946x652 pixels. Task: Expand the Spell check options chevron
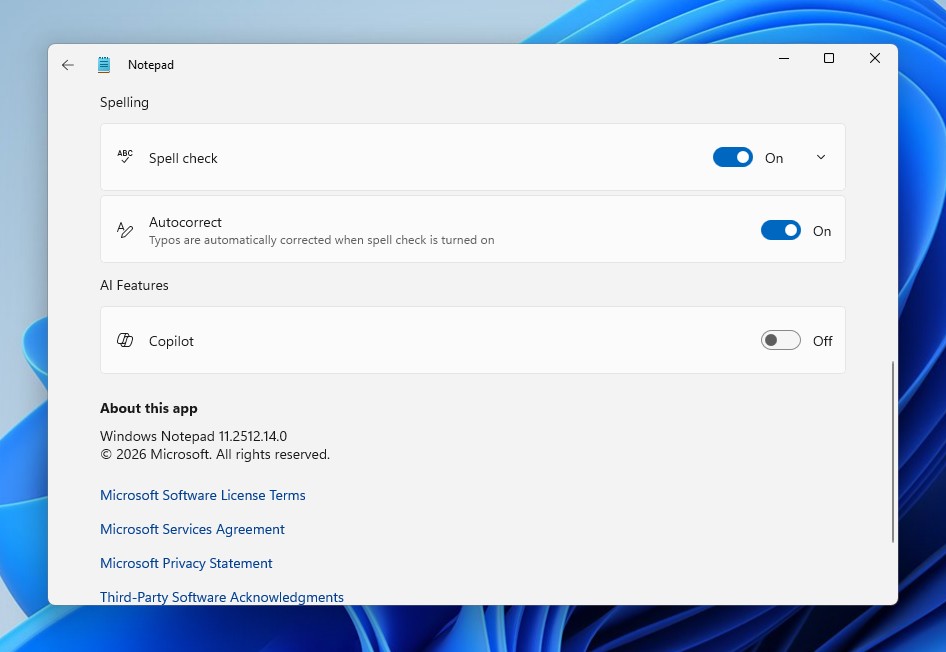[x=820, y=157]
